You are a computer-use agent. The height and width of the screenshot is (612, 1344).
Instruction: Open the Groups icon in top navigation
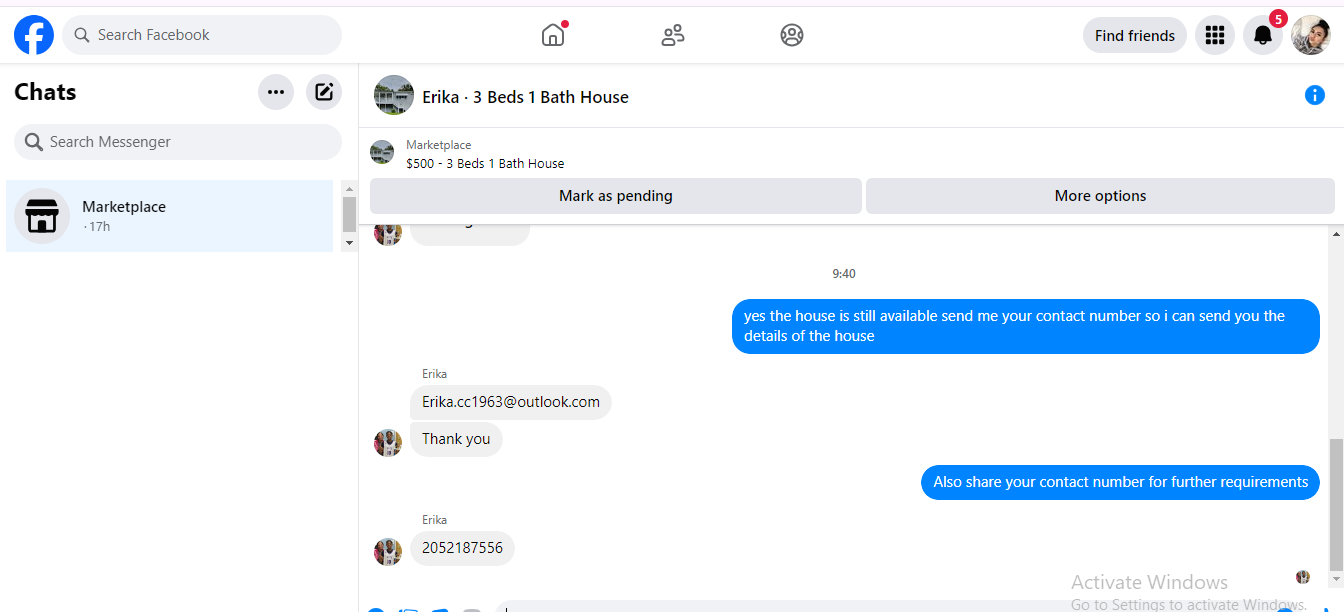[792, 35]
